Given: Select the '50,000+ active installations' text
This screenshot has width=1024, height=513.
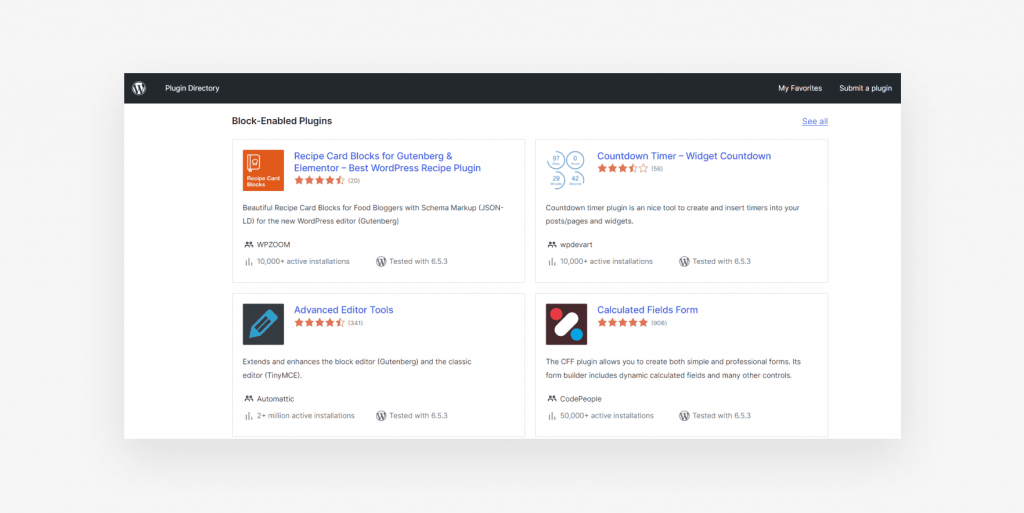Looking at the screenshot, I should tap(607, 415).
